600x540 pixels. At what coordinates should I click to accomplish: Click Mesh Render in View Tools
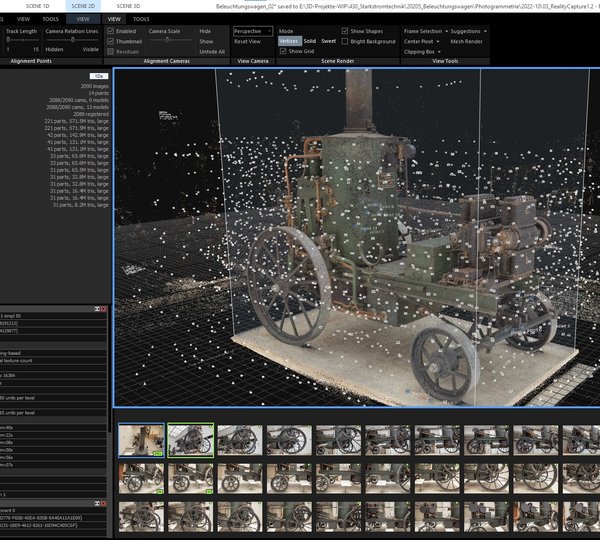tap(466, 41)
